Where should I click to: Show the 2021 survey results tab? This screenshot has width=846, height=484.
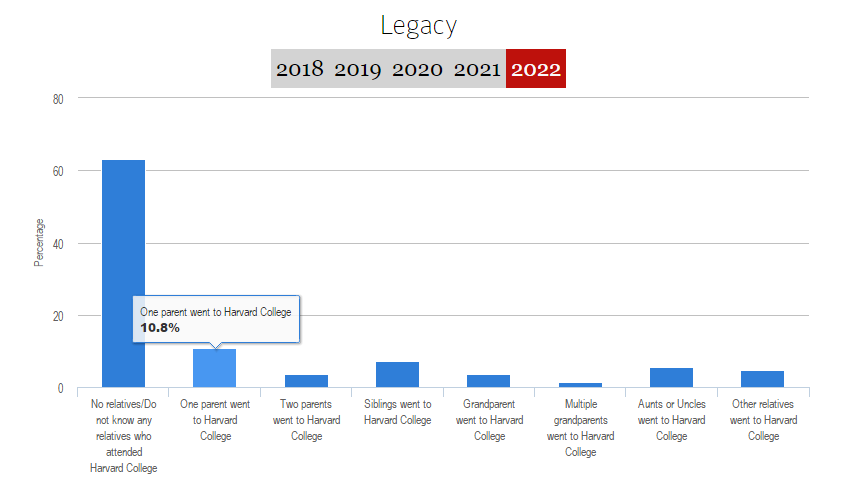pos(476,69)
